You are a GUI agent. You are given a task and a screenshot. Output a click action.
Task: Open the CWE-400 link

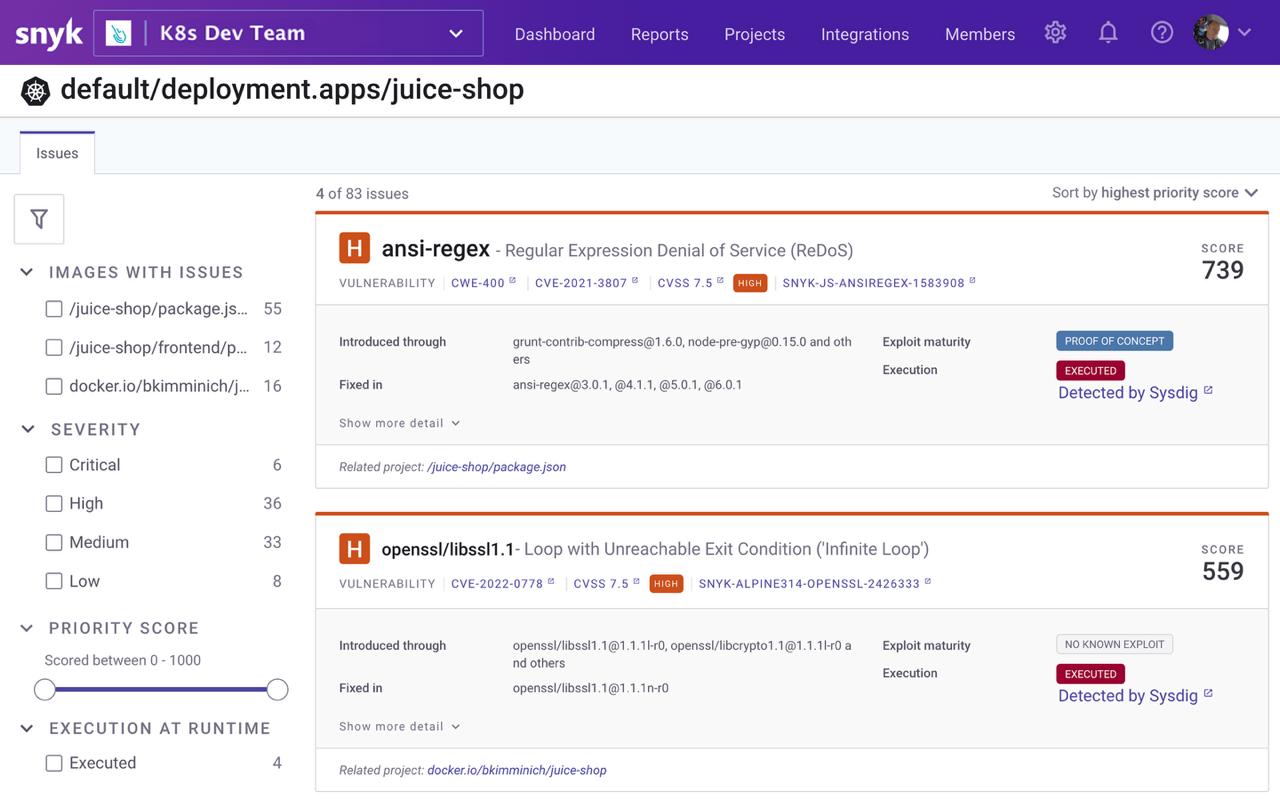pyautogui.click(x=478, y=283)
